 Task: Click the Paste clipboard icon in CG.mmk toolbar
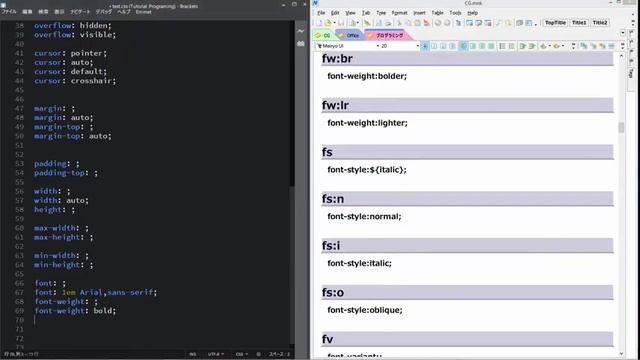click(417, 23)
